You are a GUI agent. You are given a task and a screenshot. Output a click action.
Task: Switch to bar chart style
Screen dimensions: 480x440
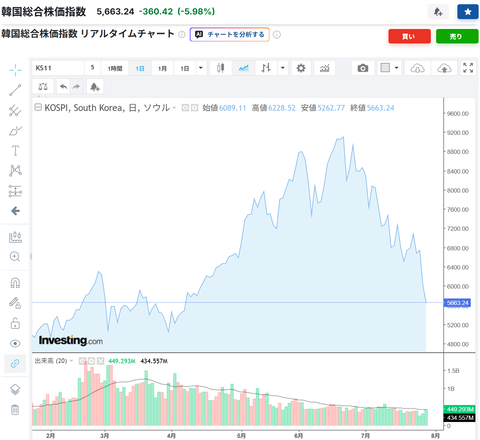(266, 68)
